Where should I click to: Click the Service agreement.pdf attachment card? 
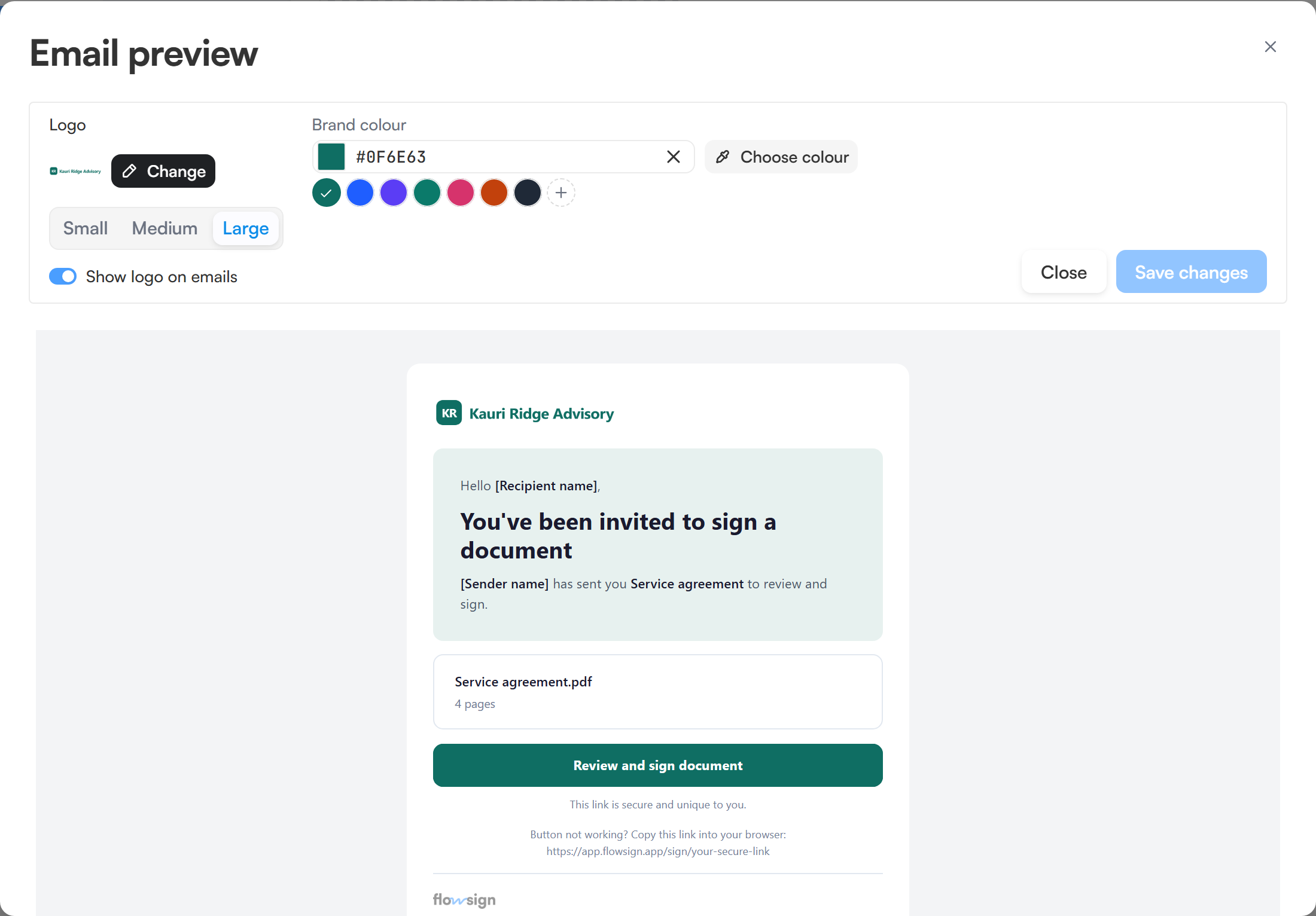point(658,692)
